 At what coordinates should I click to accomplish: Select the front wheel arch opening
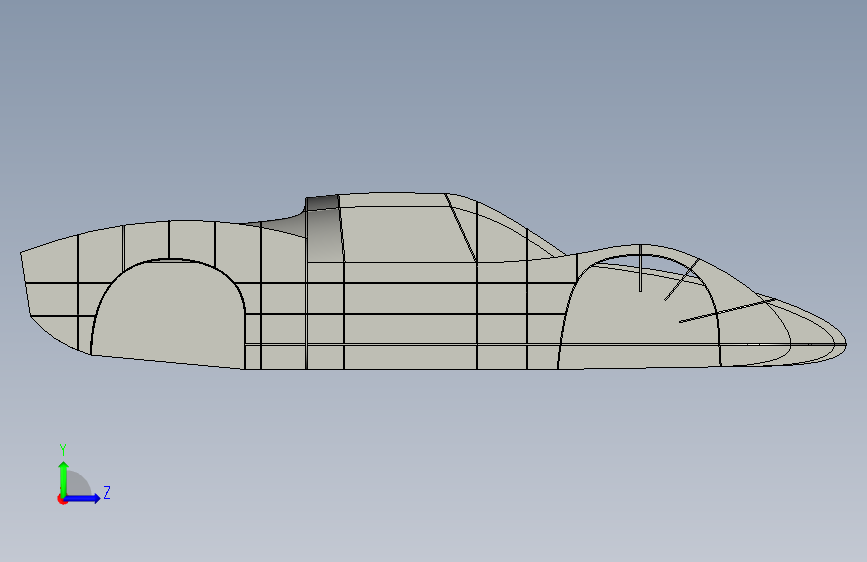point(639,311)
